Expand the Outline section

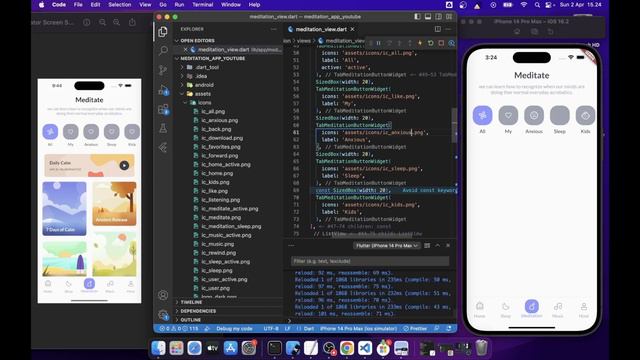tap(191, 320)
